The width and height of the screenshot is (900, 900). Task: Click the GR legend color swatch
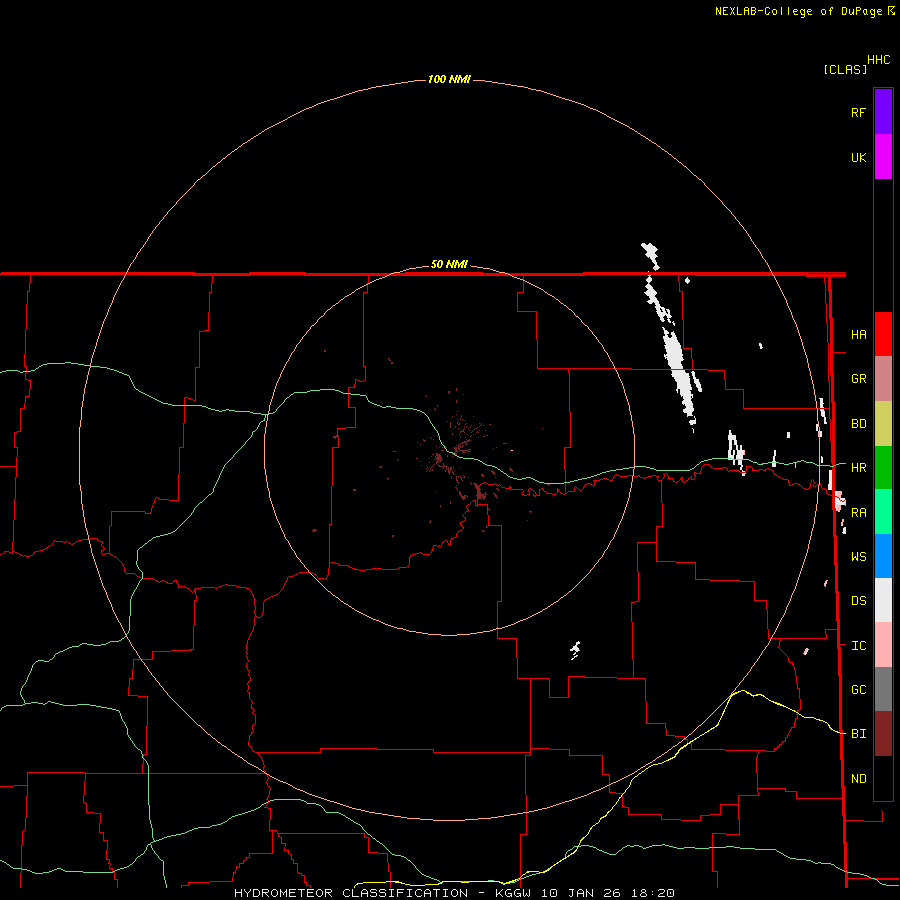pos(883,379)
